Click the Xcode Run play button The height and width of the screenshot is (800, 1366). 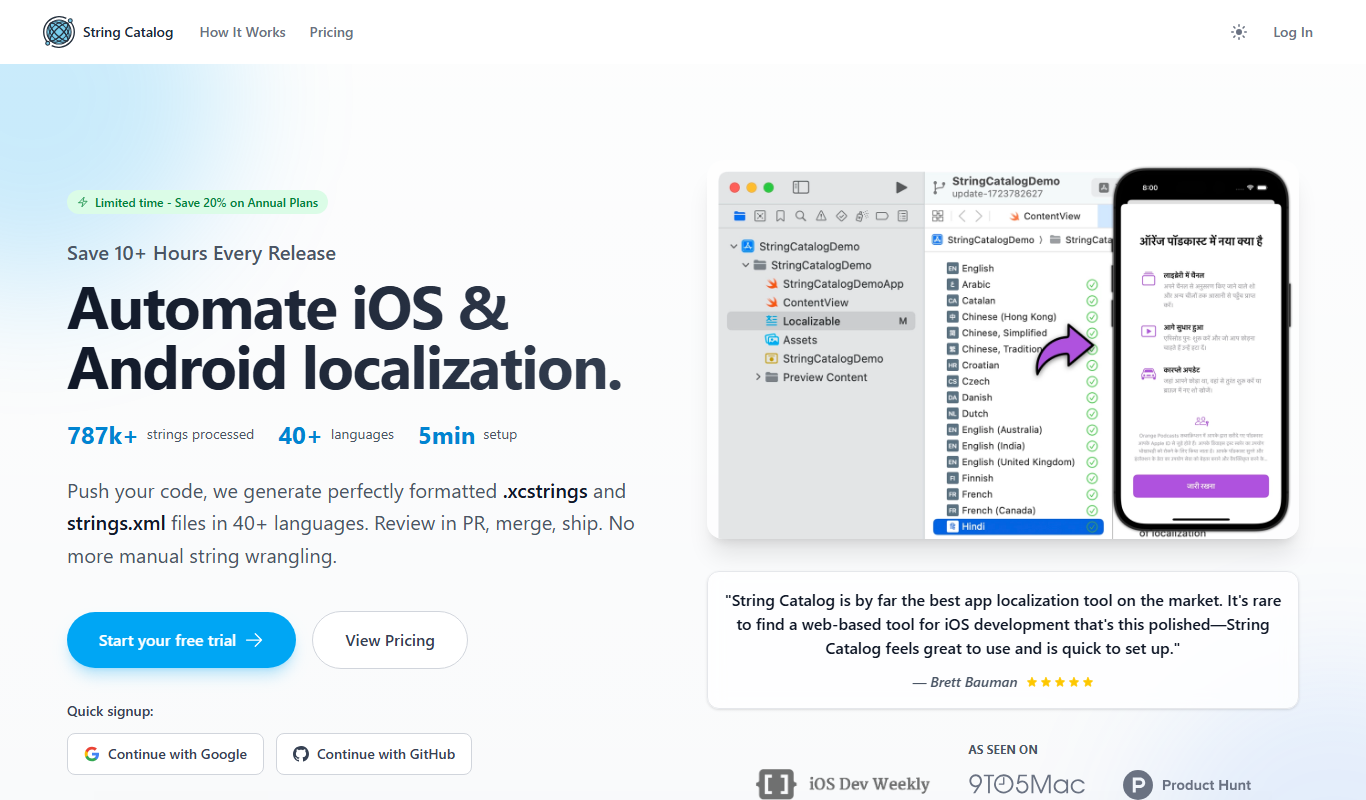click(x=901, y=187)
